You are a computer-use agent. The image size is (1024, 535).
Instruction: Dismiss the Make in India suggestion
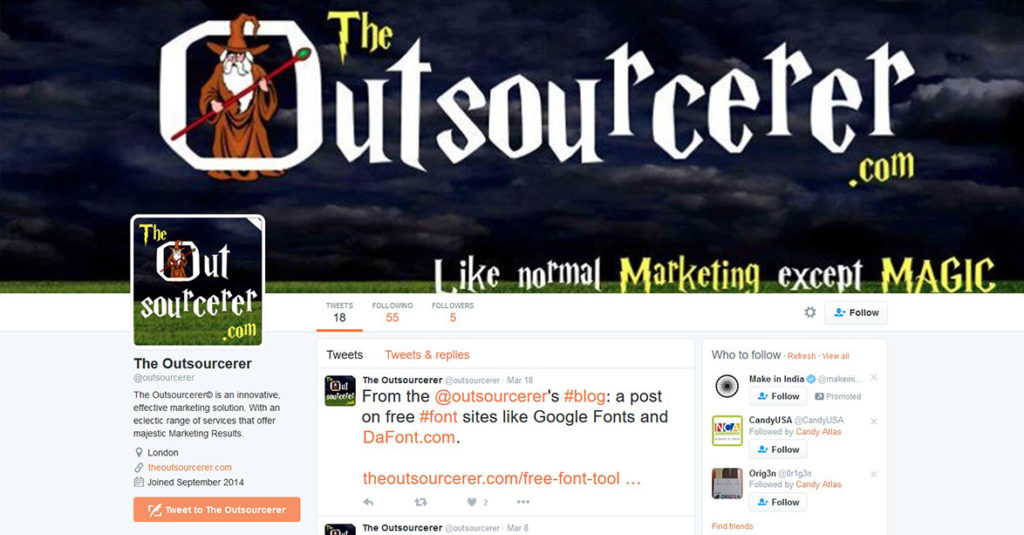874,378
